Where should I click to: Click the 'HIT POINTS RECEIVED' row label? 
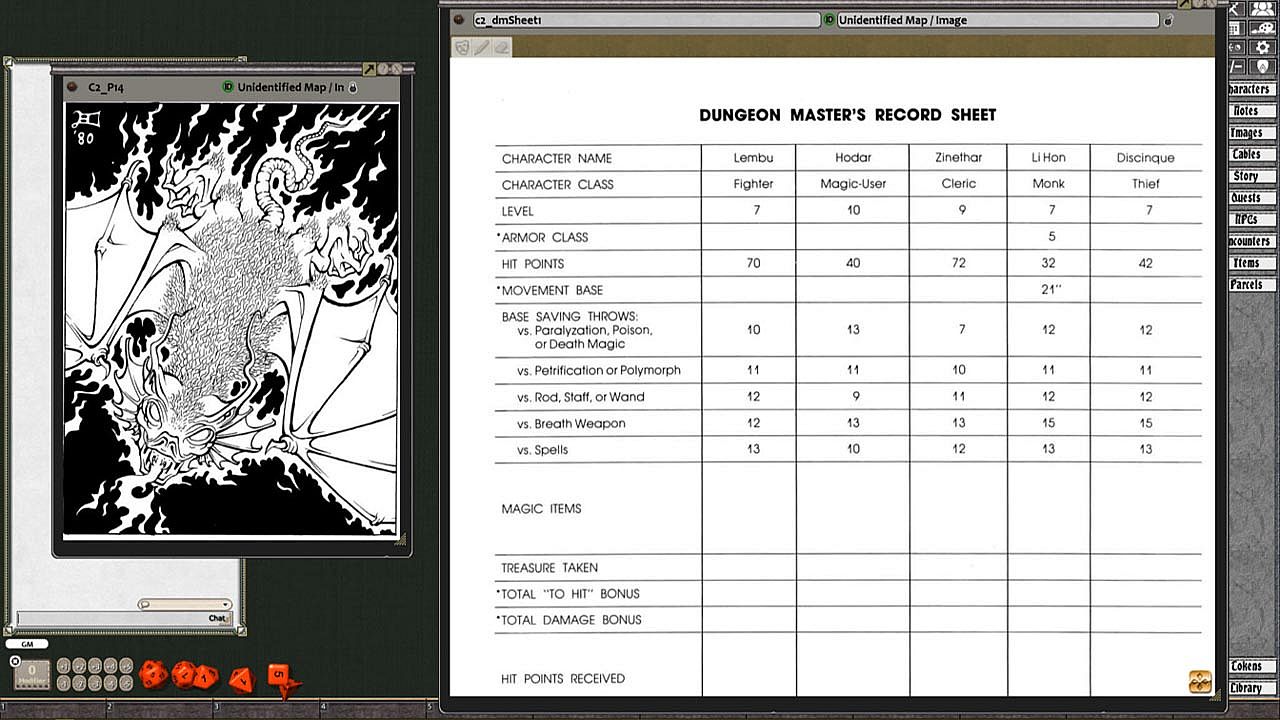click(563, 679)
